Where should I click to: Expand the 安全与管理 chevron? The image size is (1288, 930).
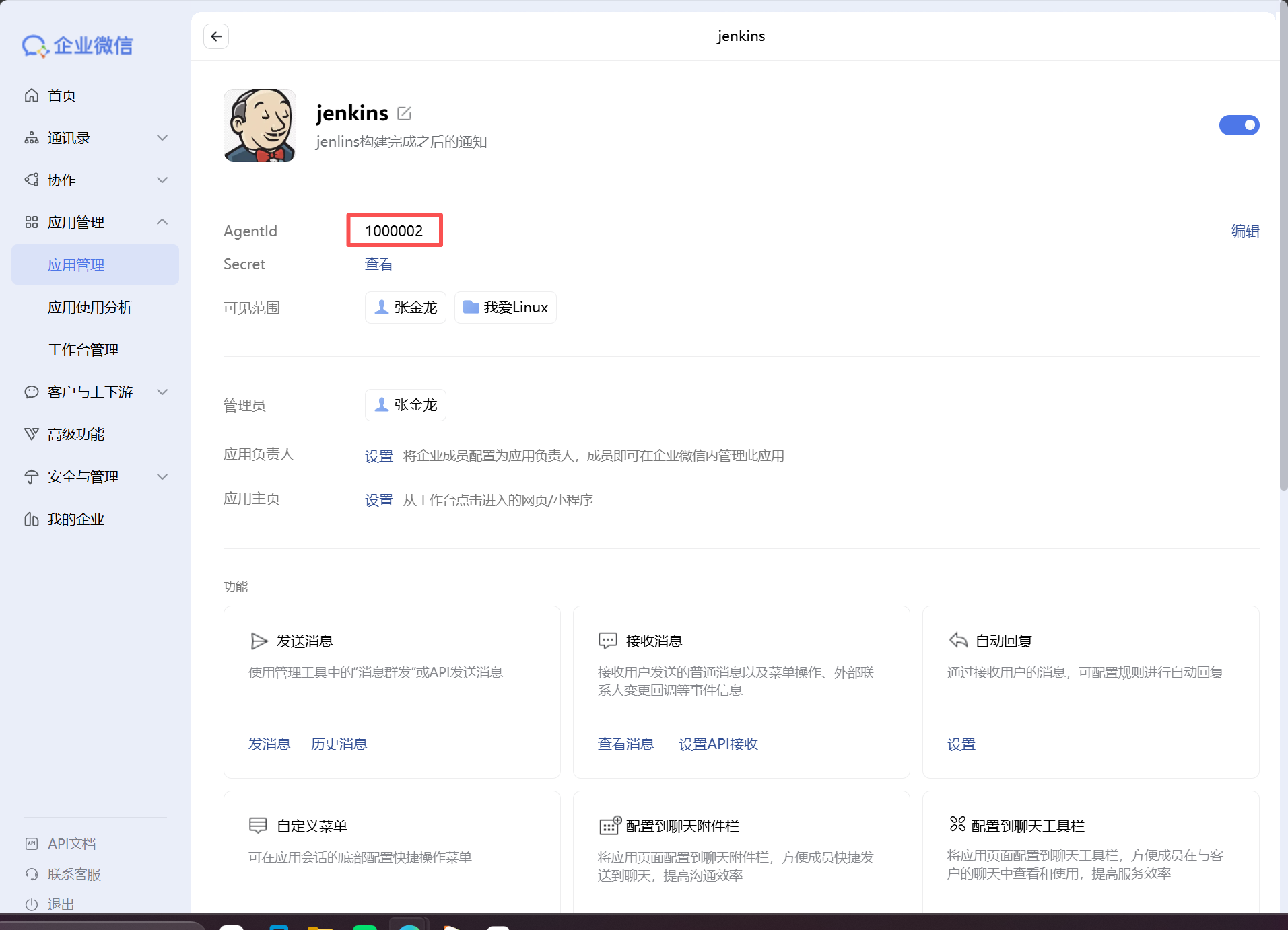click(162, 476)
